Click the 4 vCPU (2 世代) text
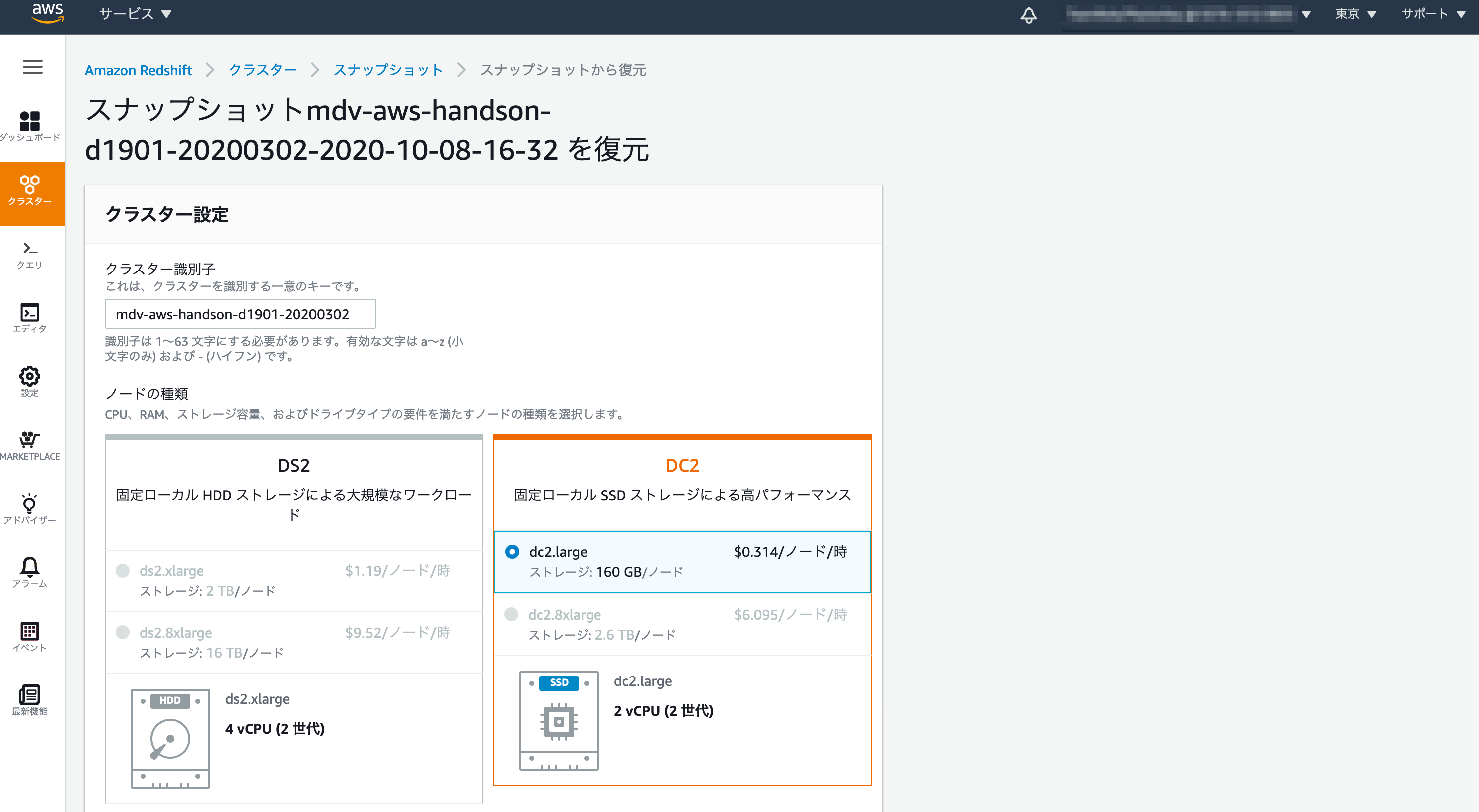The image size is (1479, 812). click(x=275, y=729)
